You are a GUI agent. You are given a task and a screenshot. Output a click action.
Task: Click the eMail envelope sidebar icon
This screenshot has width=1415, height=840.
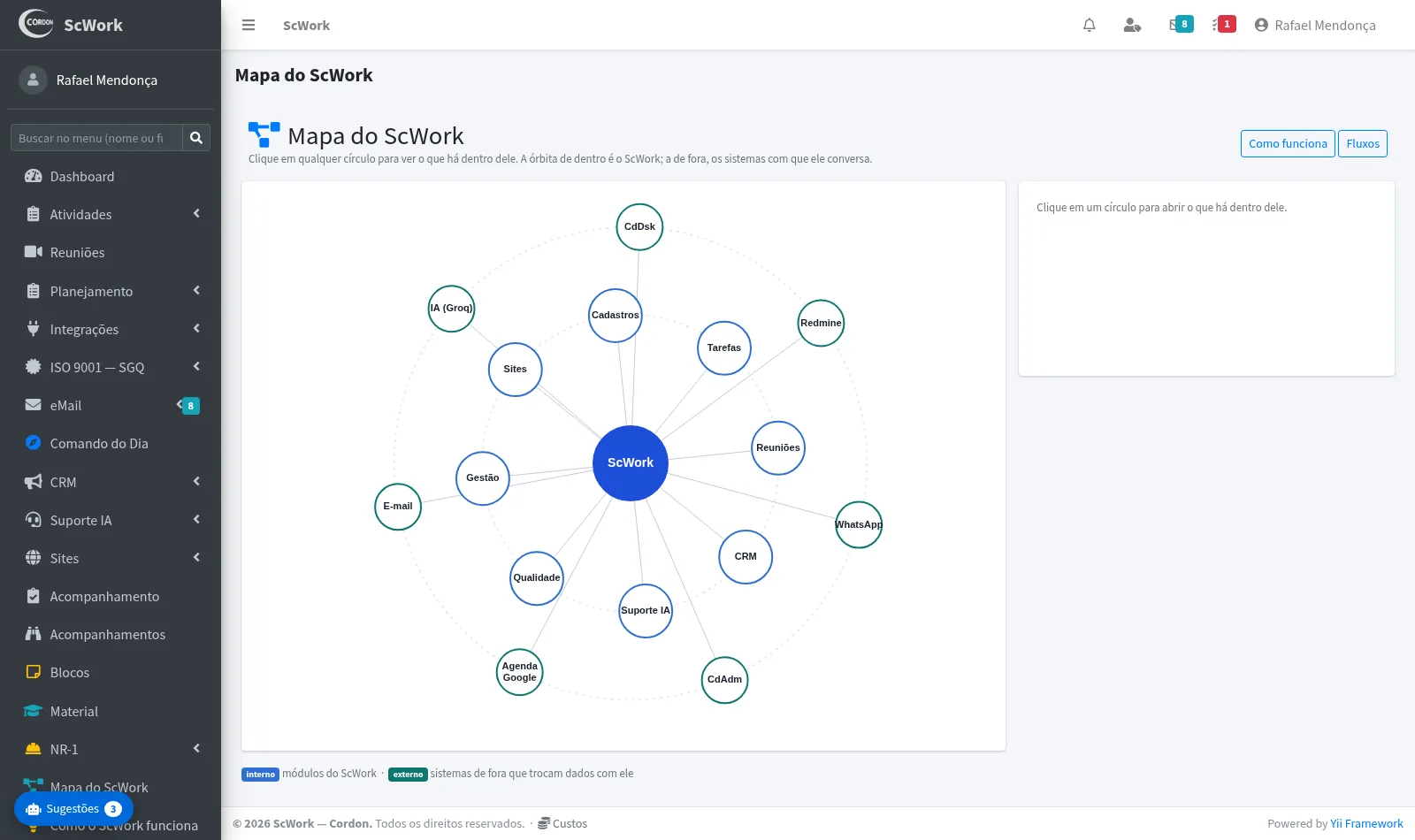[x=34, y=405]
